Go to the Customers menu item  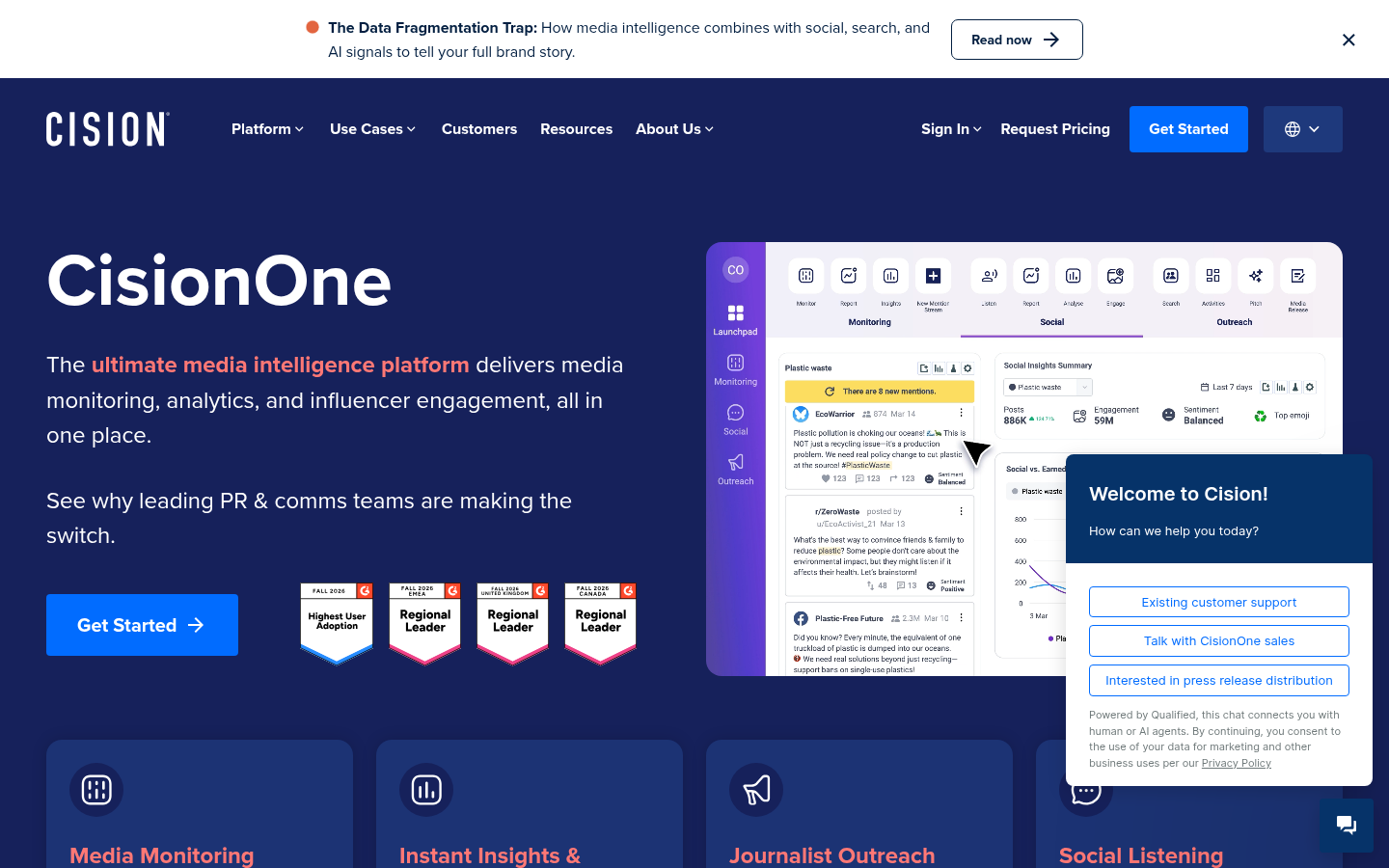tap(479, 129)
